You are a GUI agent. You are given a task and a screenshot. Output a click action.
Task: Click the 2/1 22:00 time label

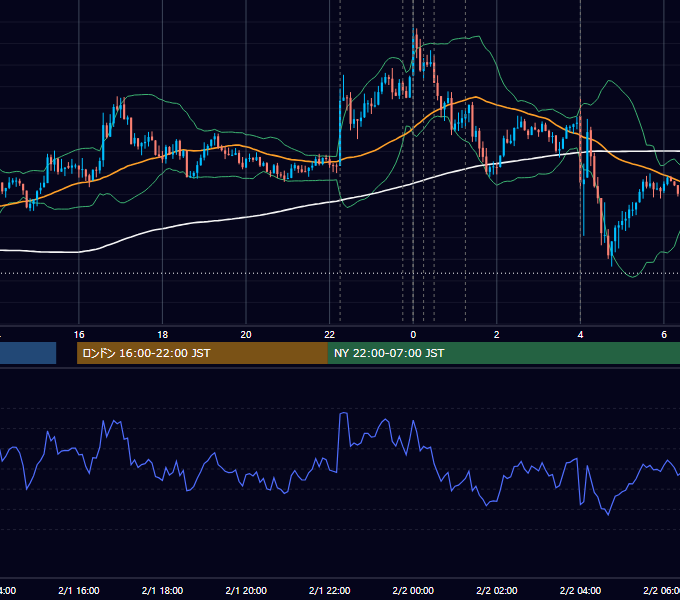(330, 590)
